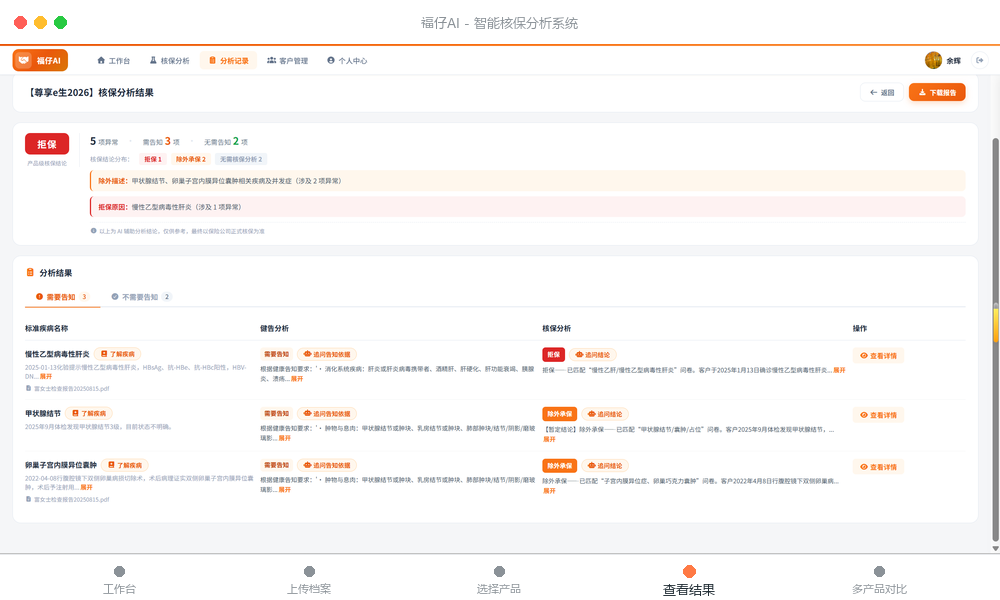Click 追问告知依据 in 卵巢子宫内膜异位囊肿 row
Image resolution: width=1000 pixels, height=600 pixels.
tap(327, 465)
